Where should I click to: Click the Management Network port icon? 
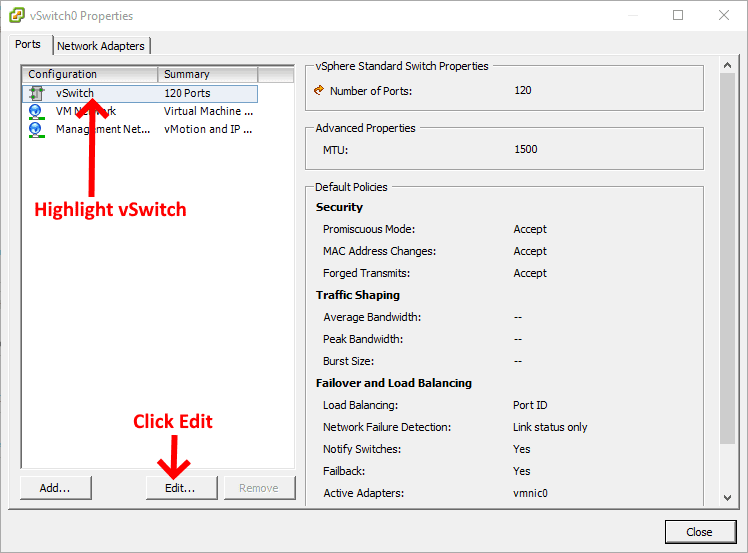click(36, 130)
